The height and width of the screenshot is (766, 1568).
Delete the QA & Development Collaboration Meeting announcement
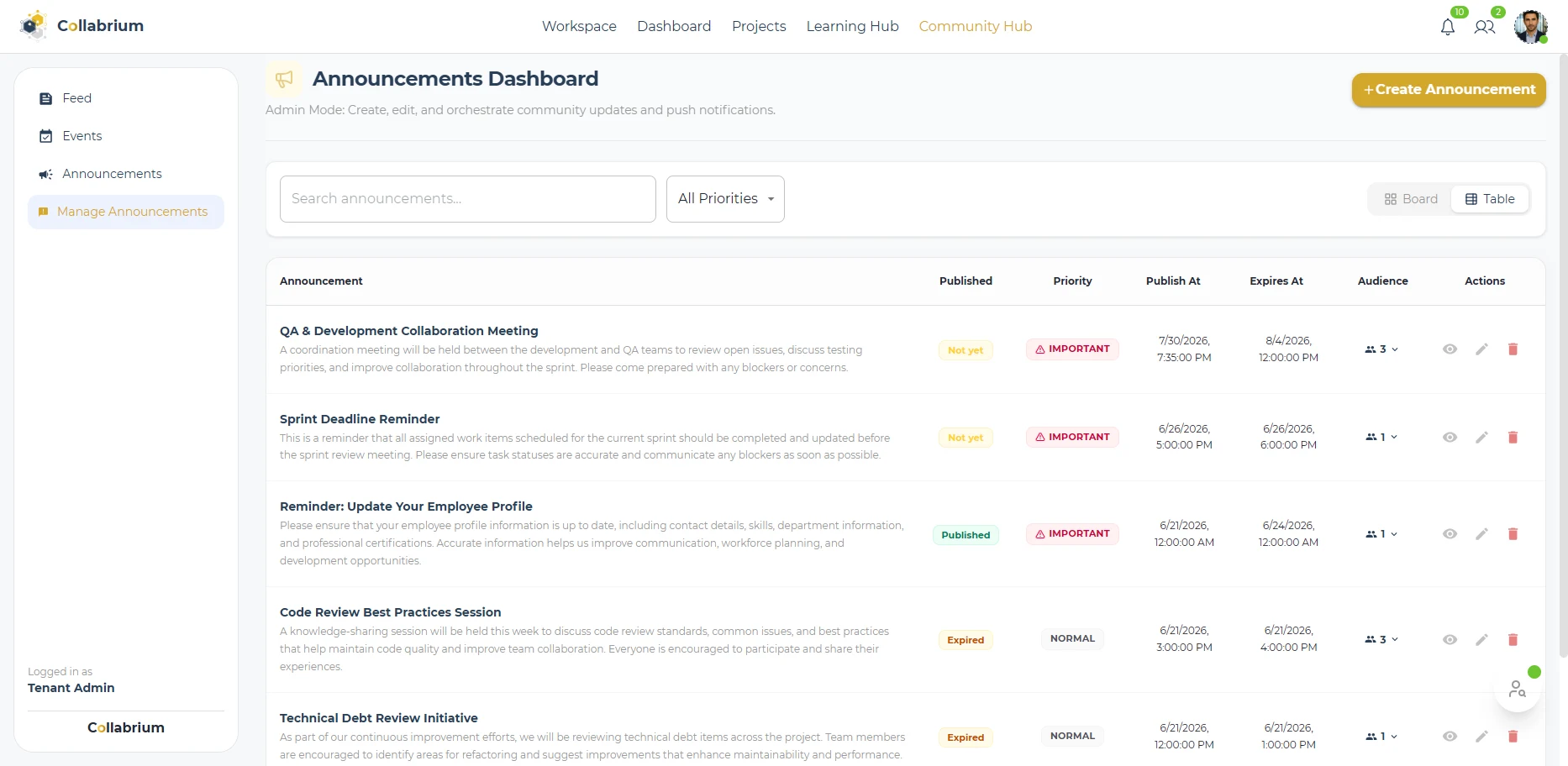coord(1513,349)
